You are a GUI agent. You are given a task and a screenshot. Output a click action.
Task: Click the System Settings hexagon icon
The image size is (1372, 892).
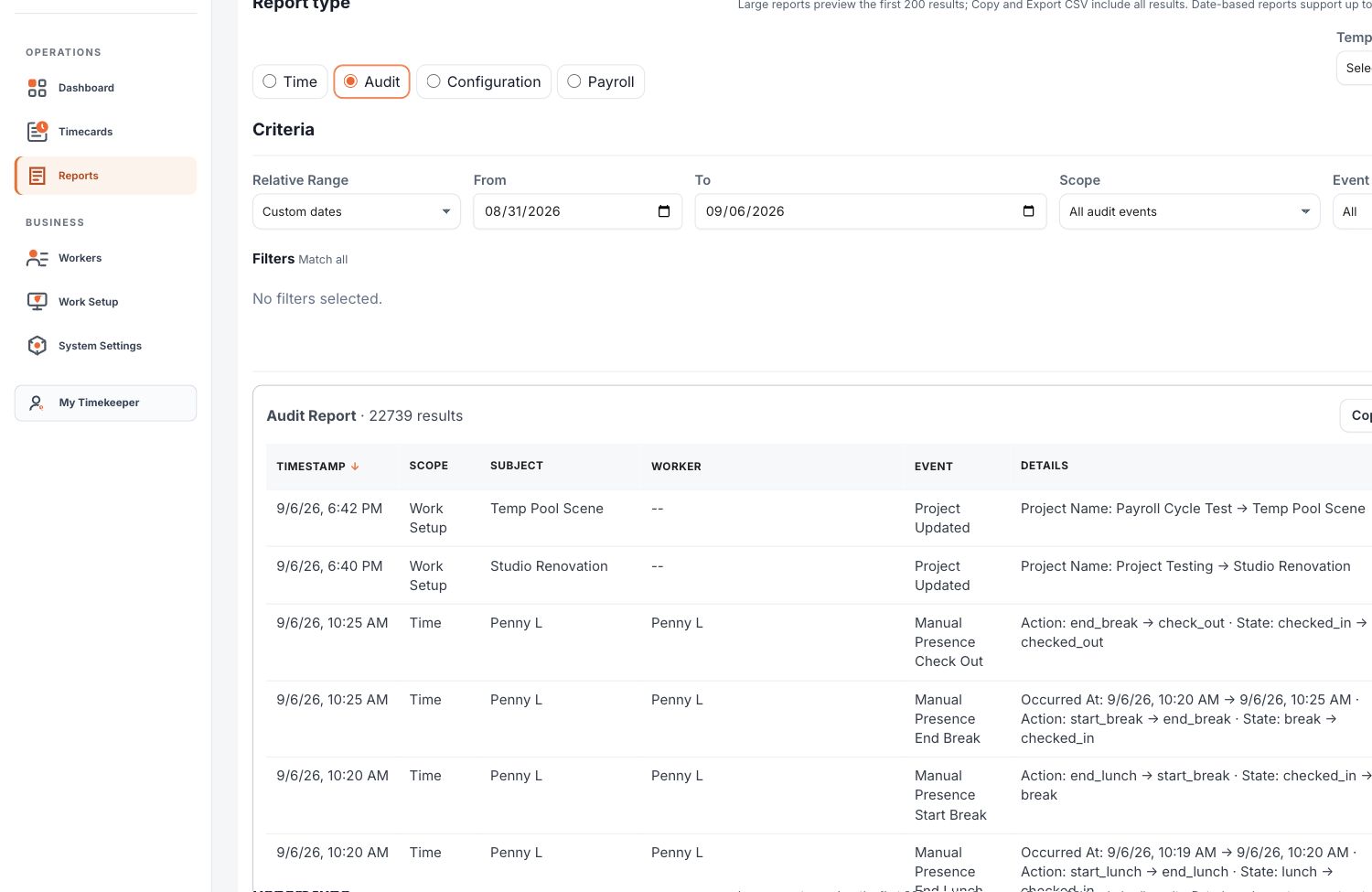[38, 346]
